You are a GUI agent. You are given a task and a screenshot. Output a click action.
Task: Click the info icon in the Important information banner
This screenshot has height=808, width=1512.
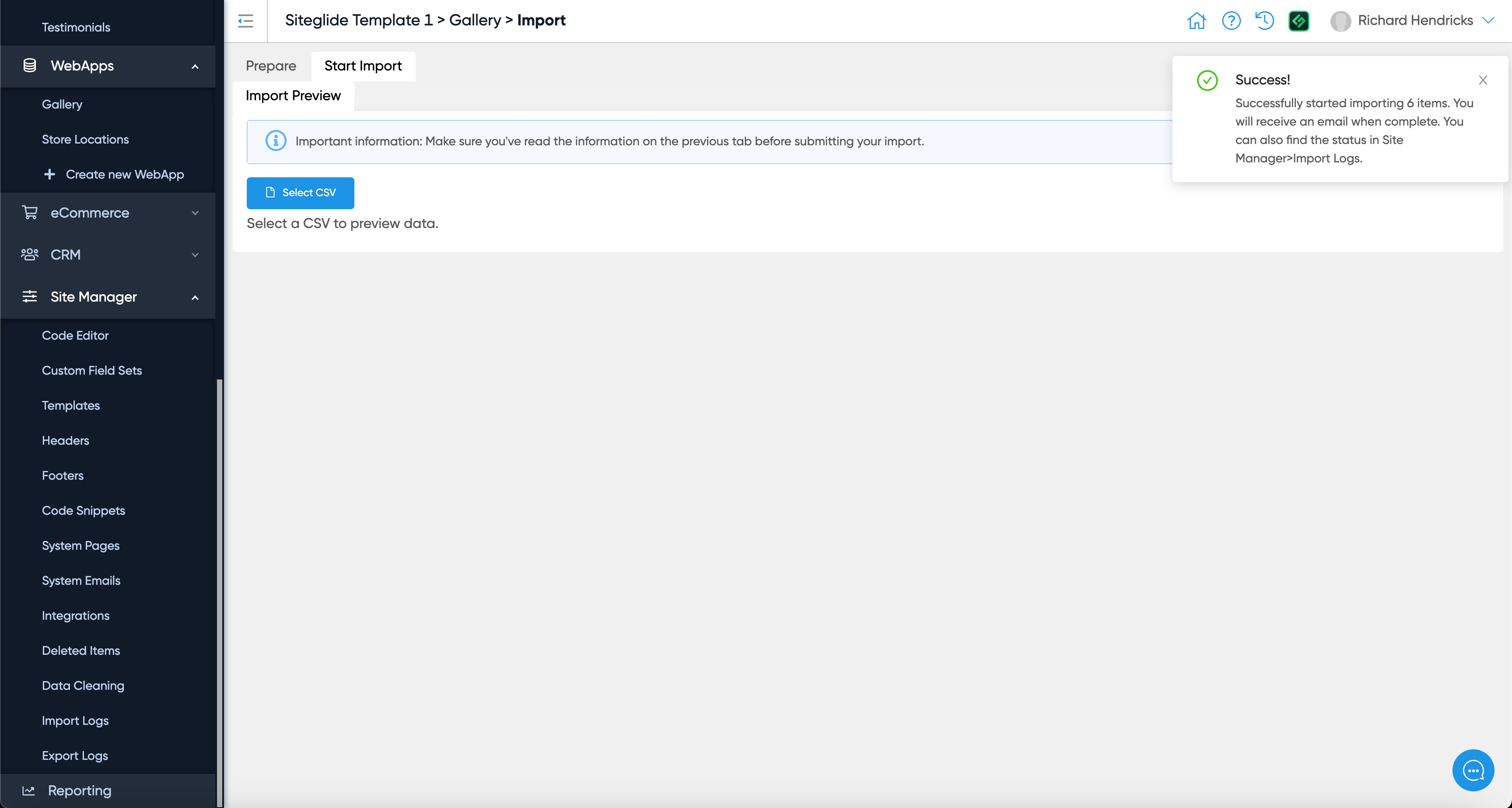pos(276,141)
